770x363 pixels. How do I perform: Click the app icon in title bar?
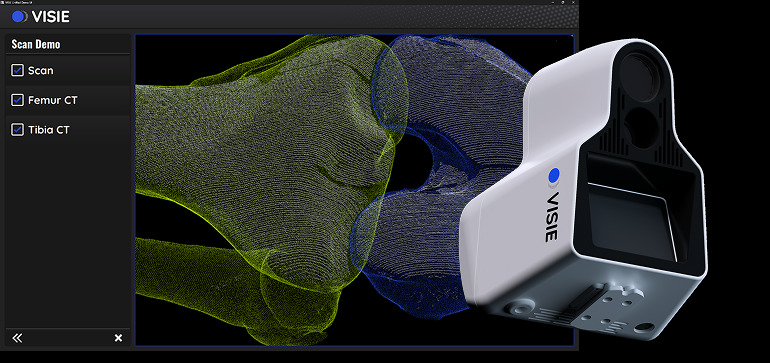pos(3,2)
